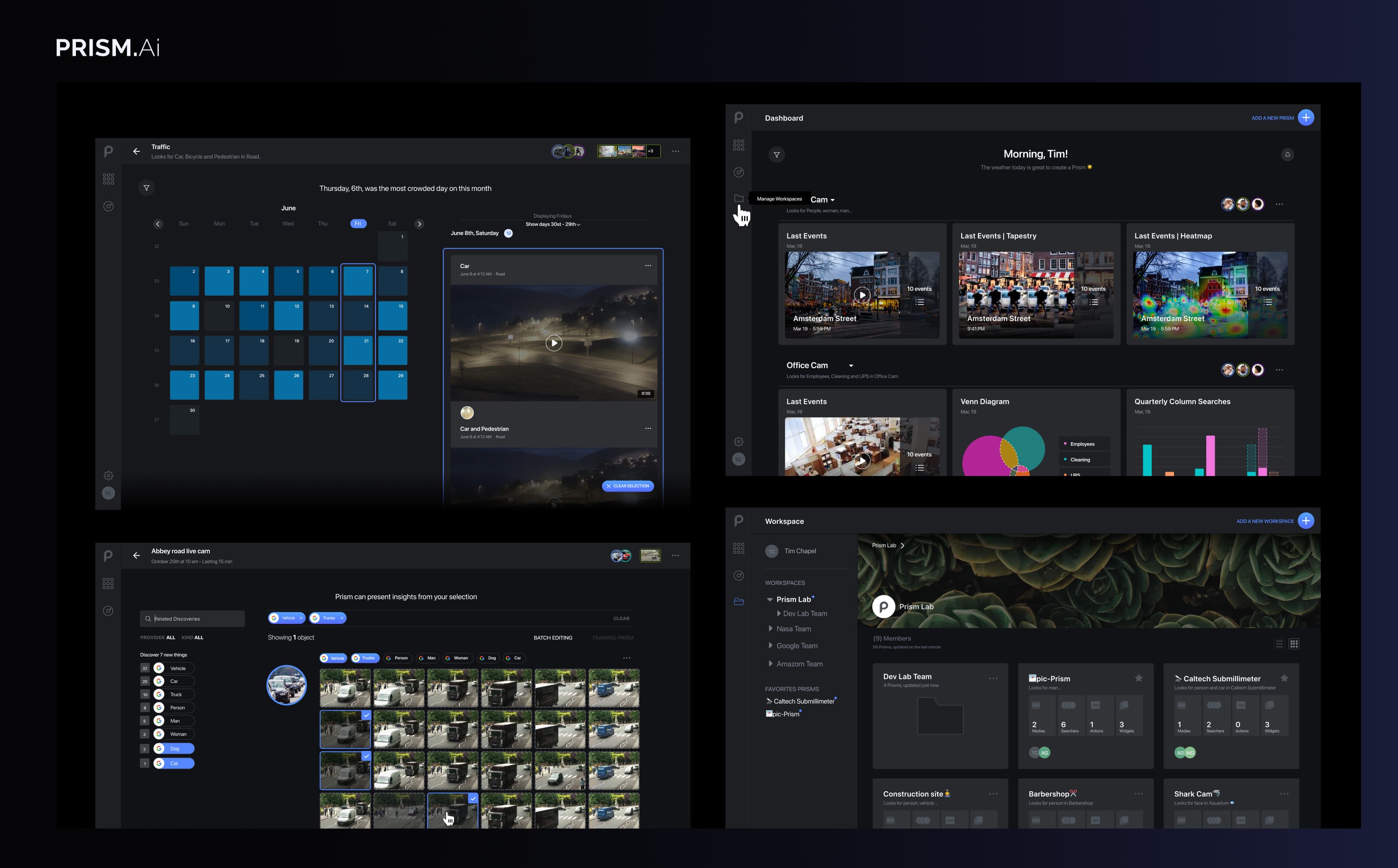Click the Related Discoveries search field

[192, 618]
